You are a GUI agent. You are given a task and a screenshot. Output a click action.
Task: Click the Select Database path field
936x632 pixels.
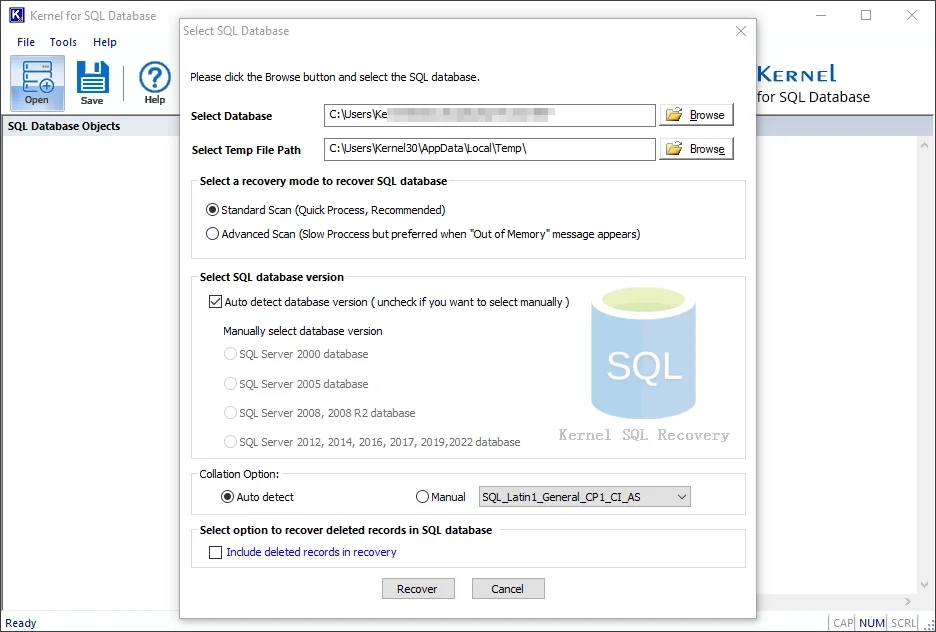tap(489, 115)
